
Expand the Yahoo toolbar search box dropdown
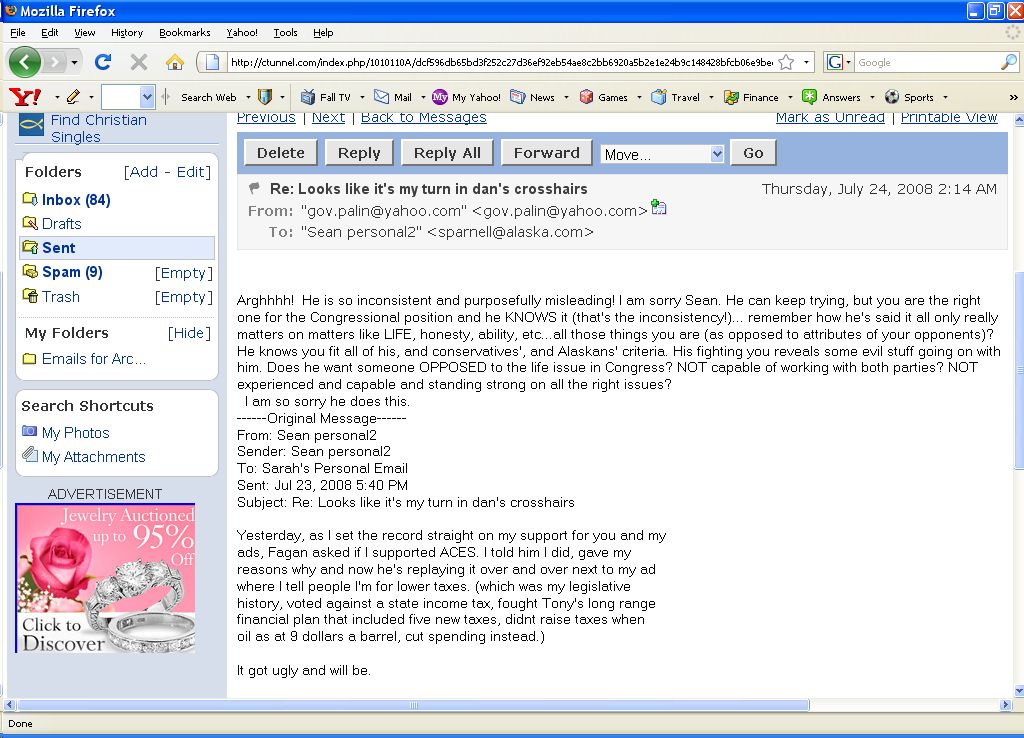(x=147, y=97)
